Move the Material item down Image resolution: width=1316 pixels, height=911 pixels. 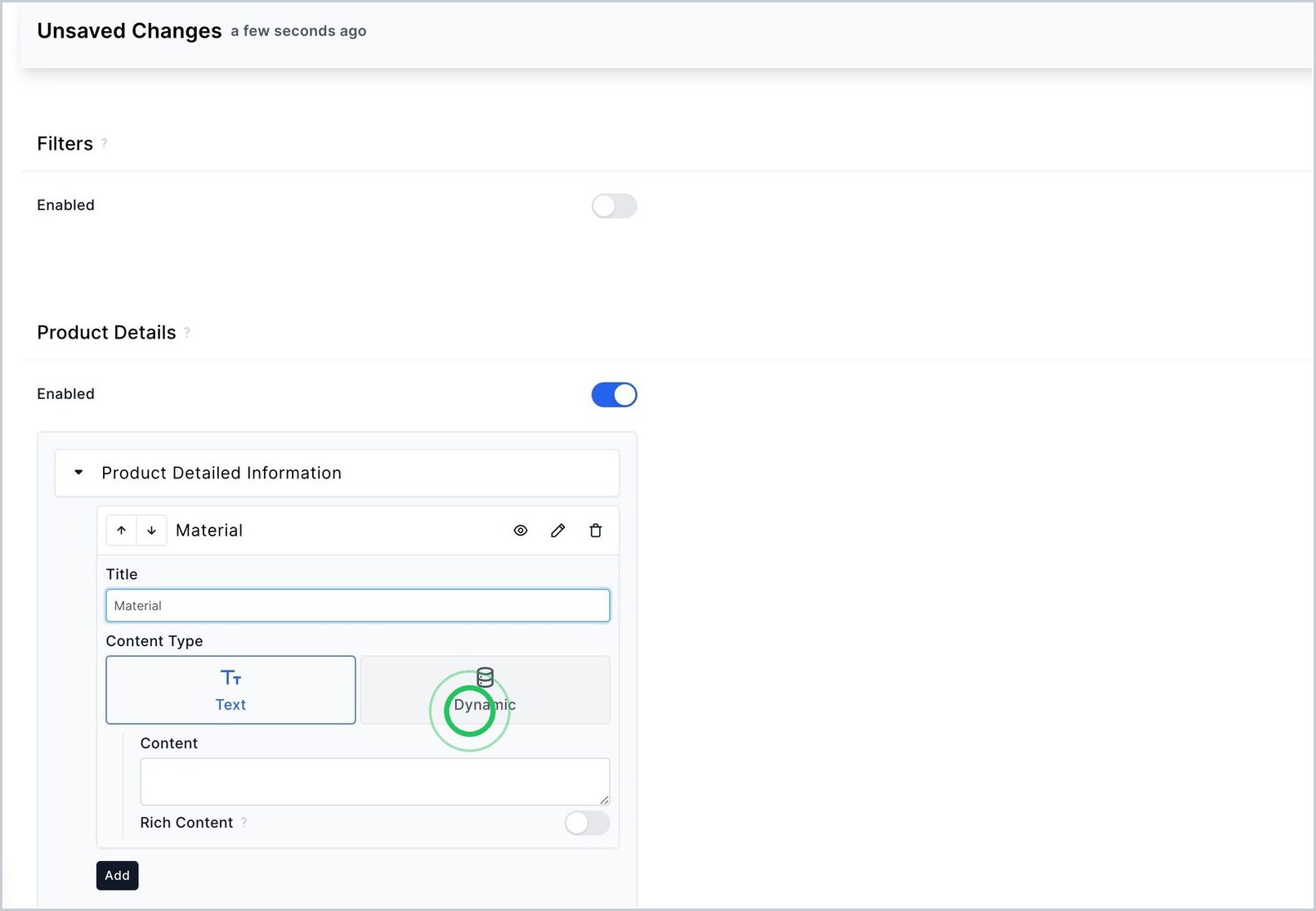tap(151, 531)
